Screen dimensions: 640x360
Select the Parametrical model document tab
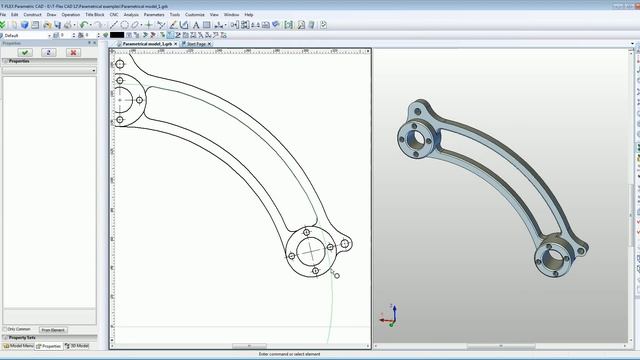pyautogui.click(x=147, y=44)
